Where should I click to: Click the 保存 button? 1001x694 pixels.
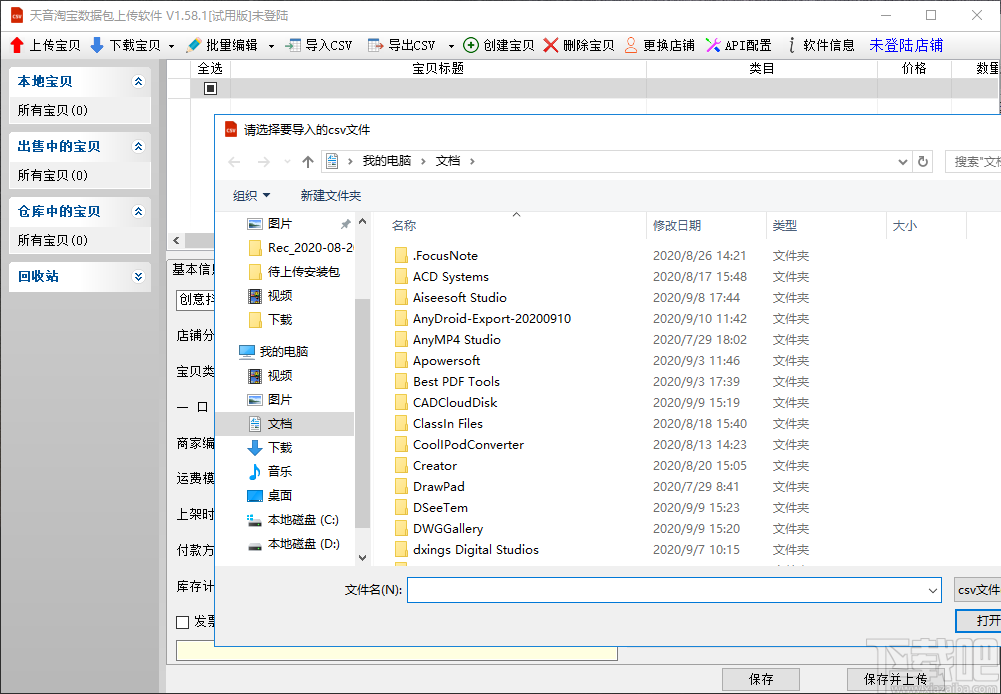(761, 679)
